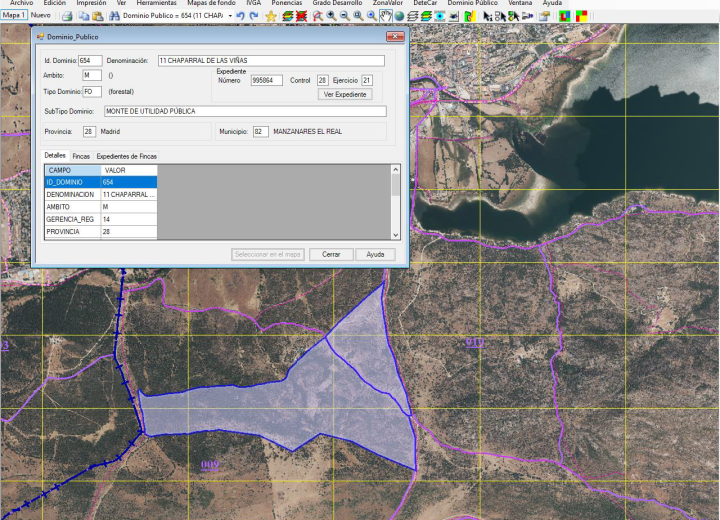
Task: Switch to the Mapa 1 tab
Action: [x=14, y=15]
